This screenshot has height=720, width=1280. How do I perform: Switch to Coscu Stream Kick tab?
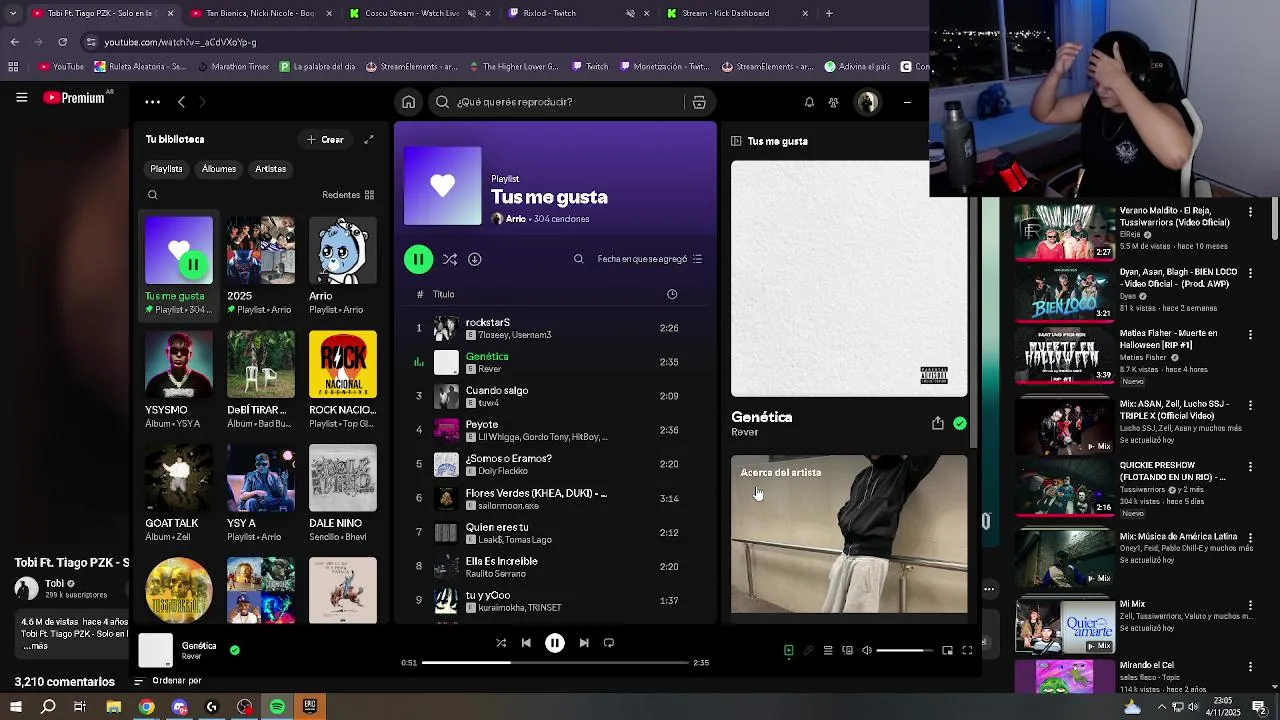click(x=415, y=13)
